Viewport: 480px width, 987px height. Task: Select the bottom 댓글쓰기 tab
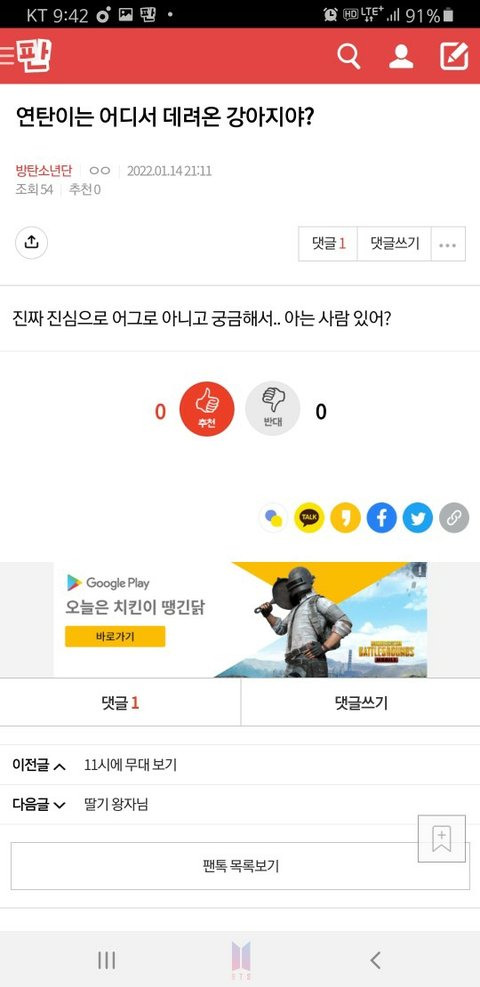pos(361,702)
